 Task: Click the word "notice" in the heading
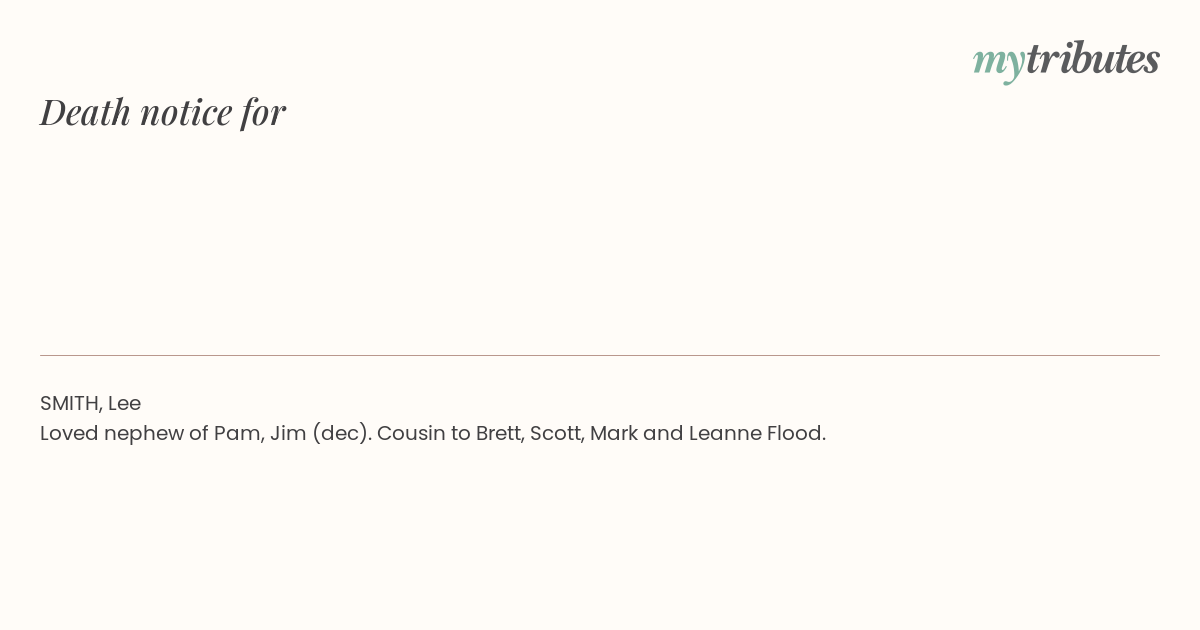click(x=186, y=113)
